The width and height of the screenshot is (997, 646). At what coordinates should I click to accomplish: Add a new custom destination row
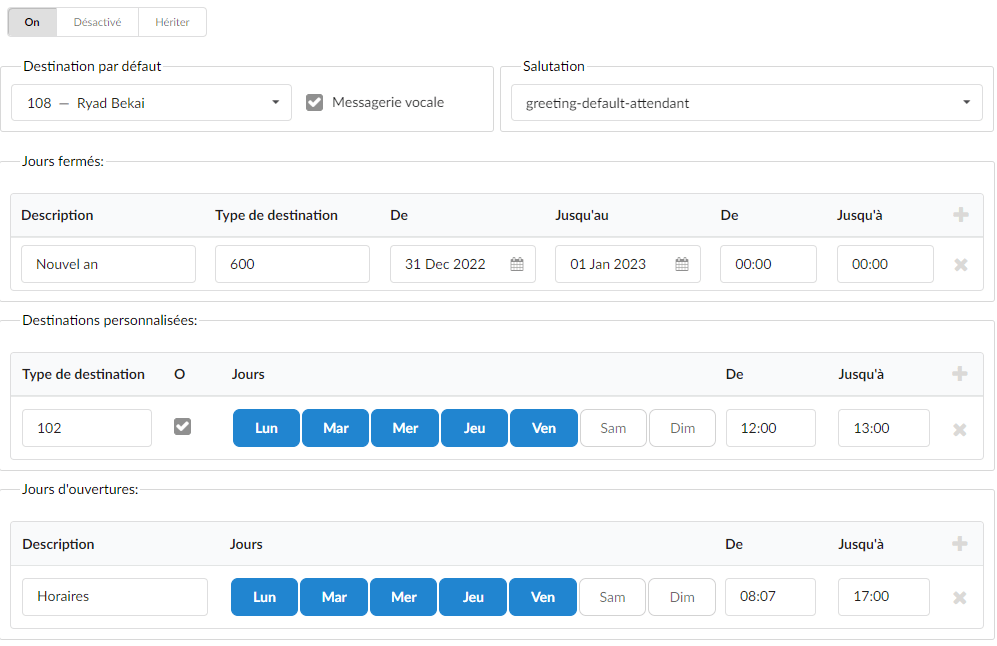959,374
